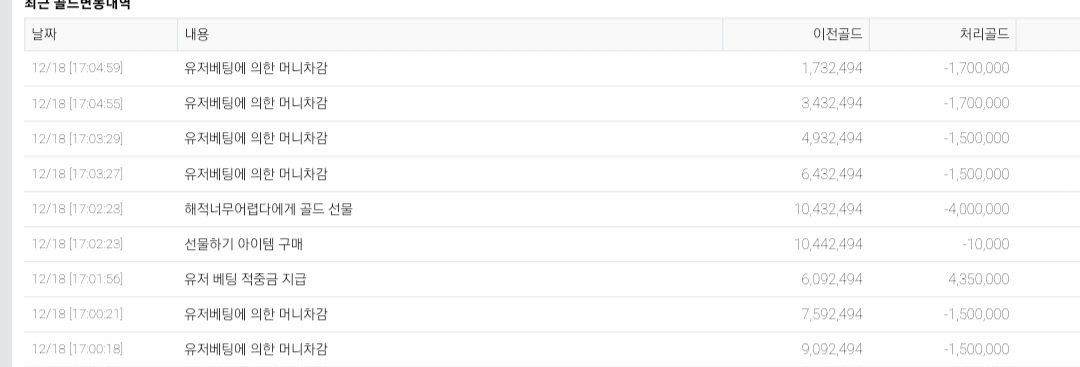Select the 12/18 17:01:56 row date
The height and width of the screenshot is (367, 1080).
tap(77, 279)
